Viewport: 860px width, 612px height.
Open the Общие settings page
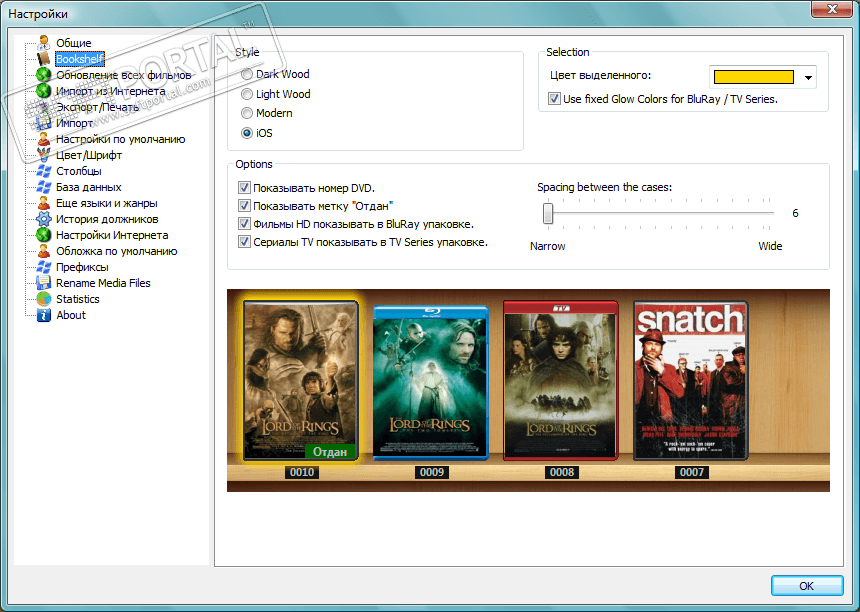click(73, 43)
